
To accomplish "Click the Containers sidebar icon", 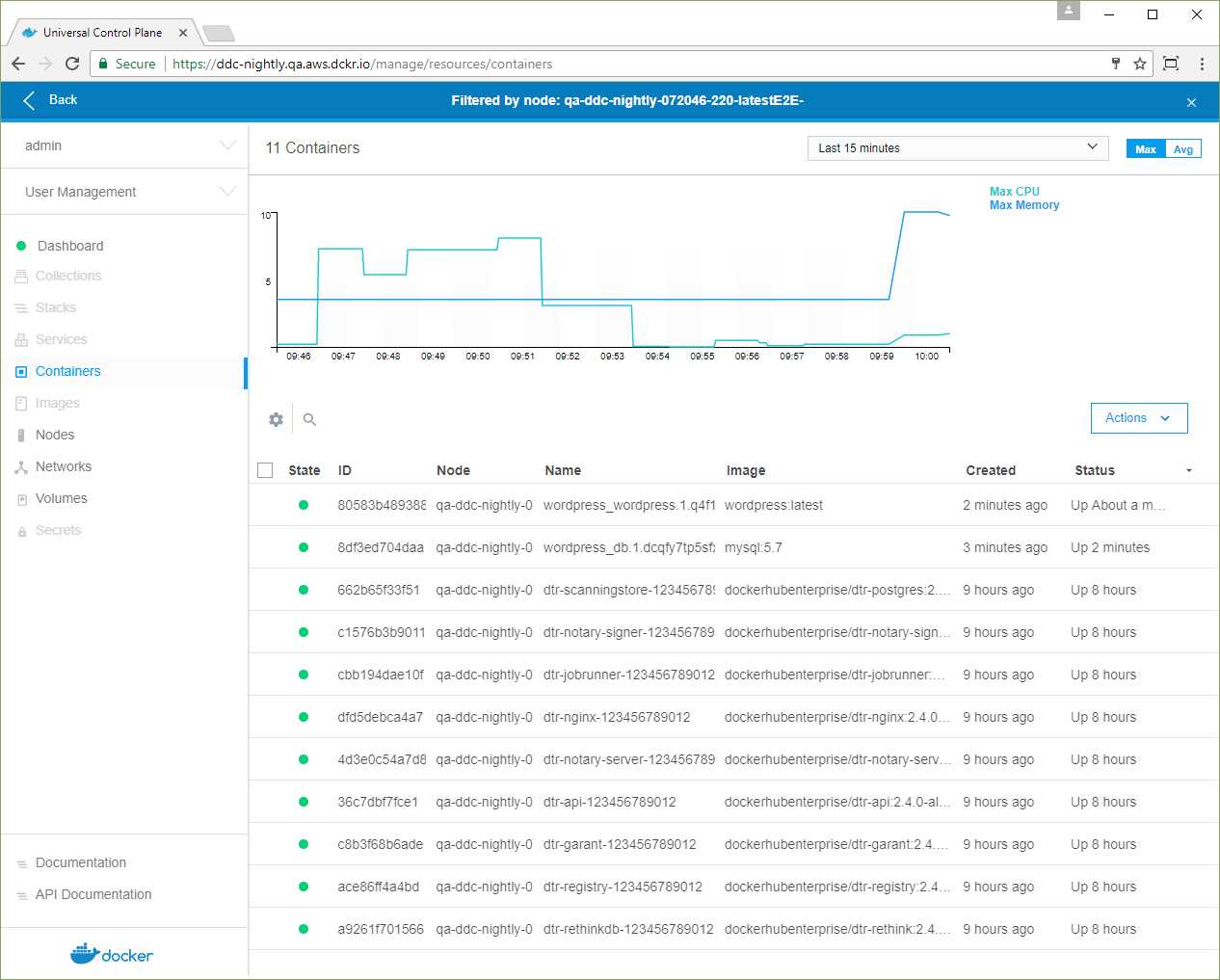I will (x=21, y=372).
